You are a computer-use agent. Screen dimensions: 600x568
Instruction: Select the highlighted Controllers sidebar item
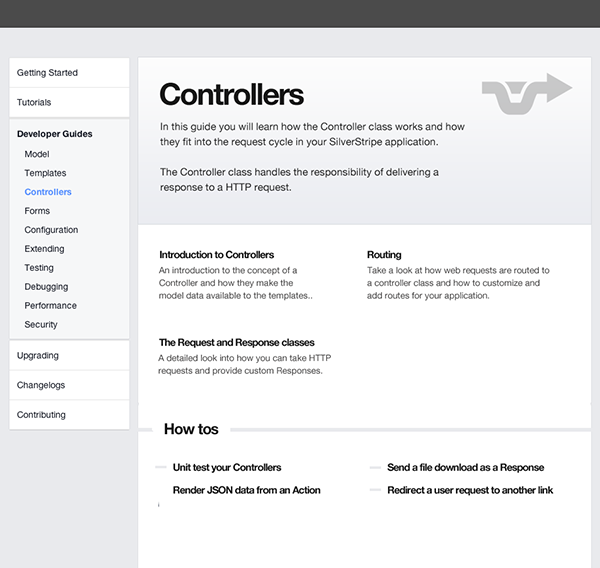48,192
